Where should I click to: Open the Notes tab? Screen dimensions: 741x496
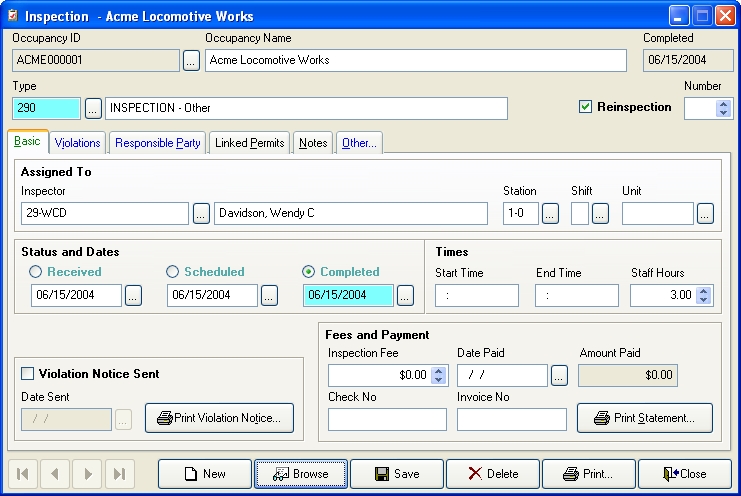coord(313,143)
